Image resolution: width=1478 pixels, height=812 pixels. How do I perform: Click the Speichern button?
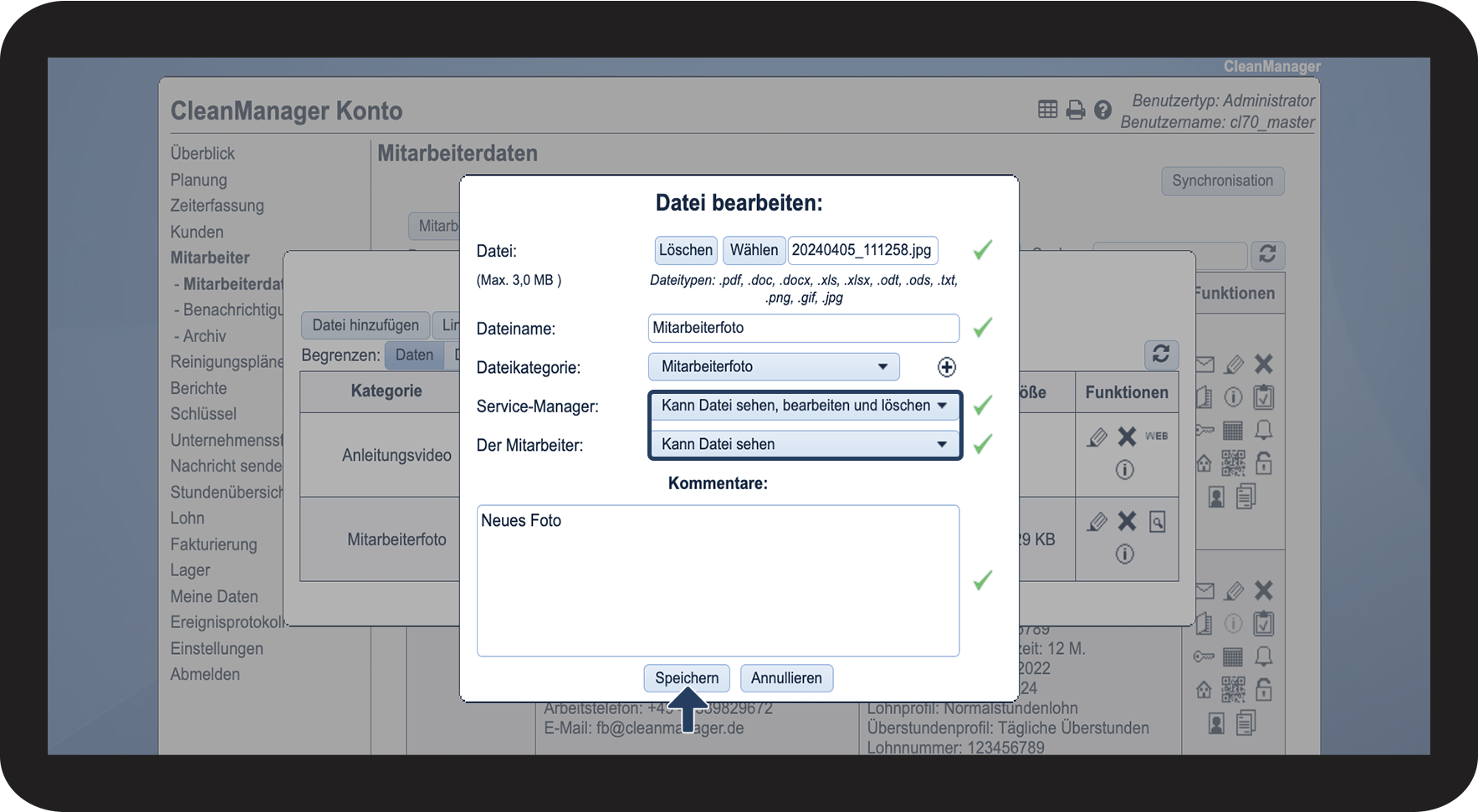686,678
